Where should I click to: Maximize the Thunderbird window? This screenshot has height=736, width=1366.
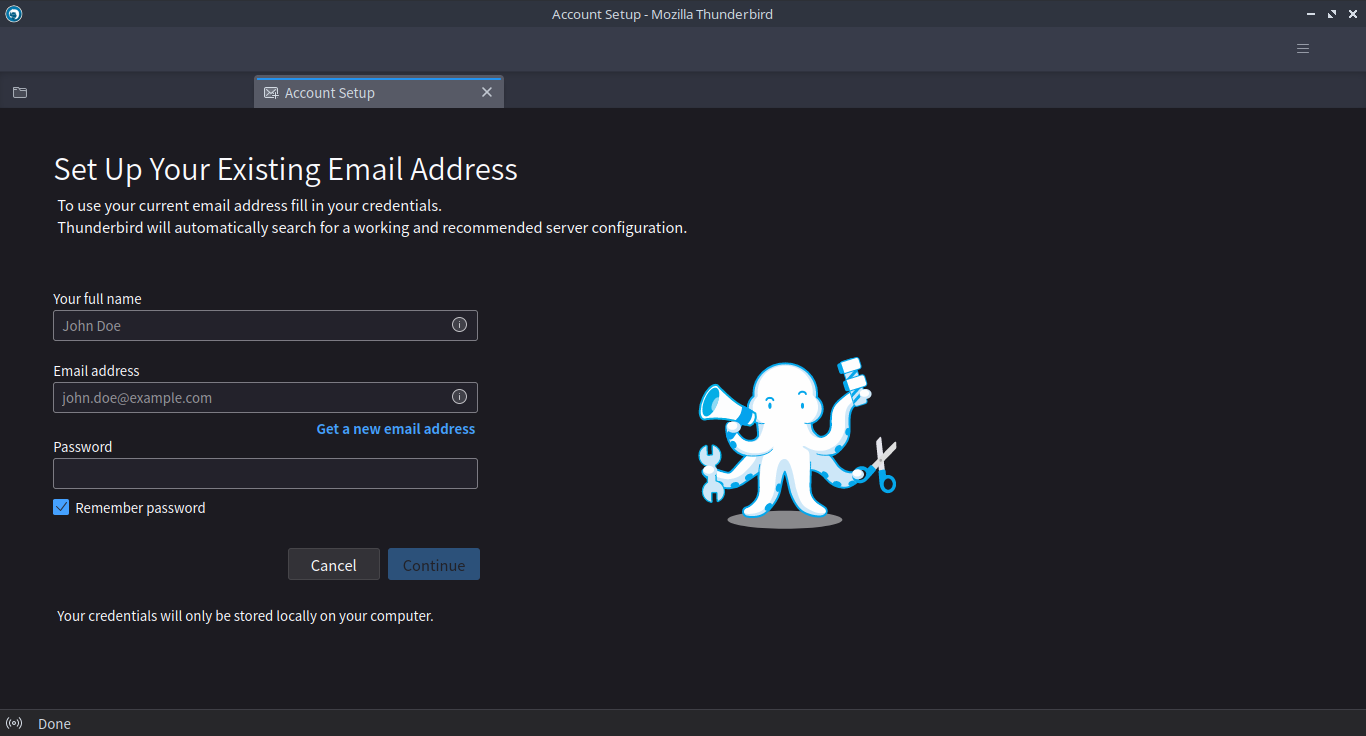[x=1332, y=14]
